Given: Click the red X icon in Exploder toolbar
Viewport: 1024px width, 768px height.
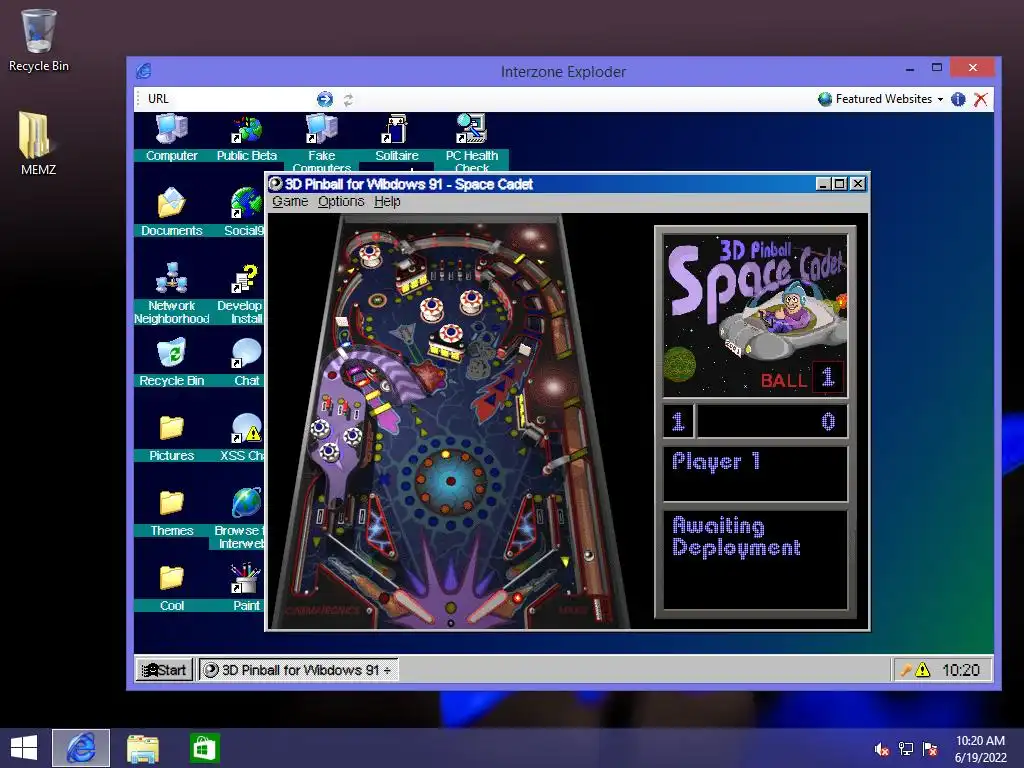Looking at the screenshot, I should (980, 99).
